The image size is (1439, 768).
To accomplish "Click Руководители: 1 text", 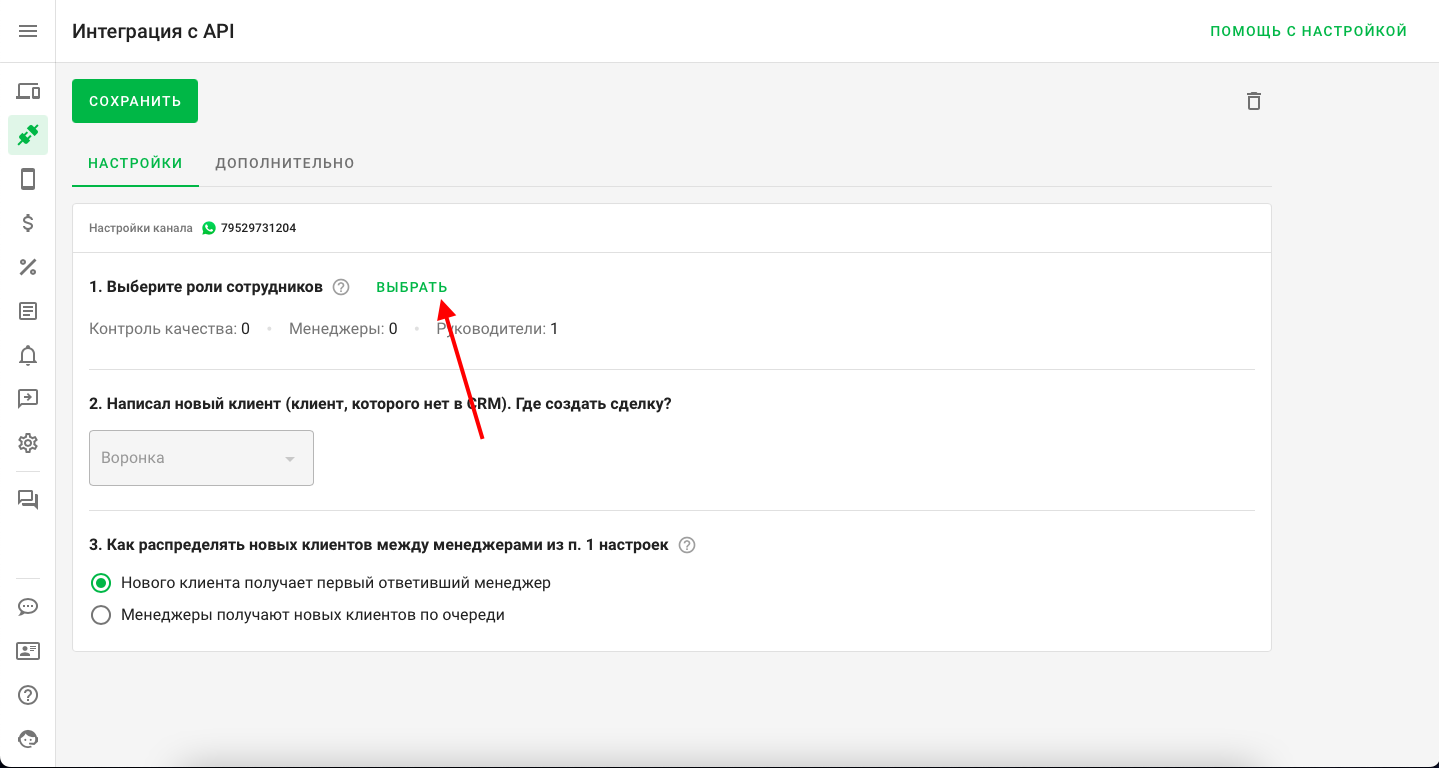I will coord(497,328).
